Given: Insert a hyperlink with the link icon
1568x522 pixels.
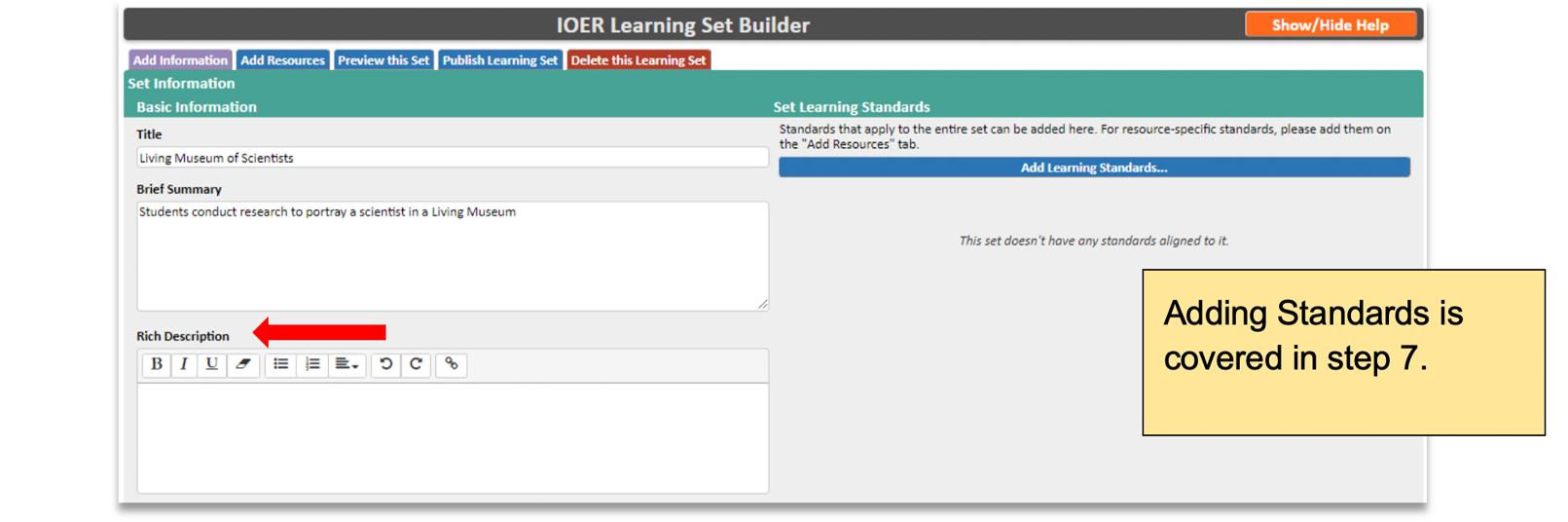Looking at the screenshot, I should click(452, 364).
